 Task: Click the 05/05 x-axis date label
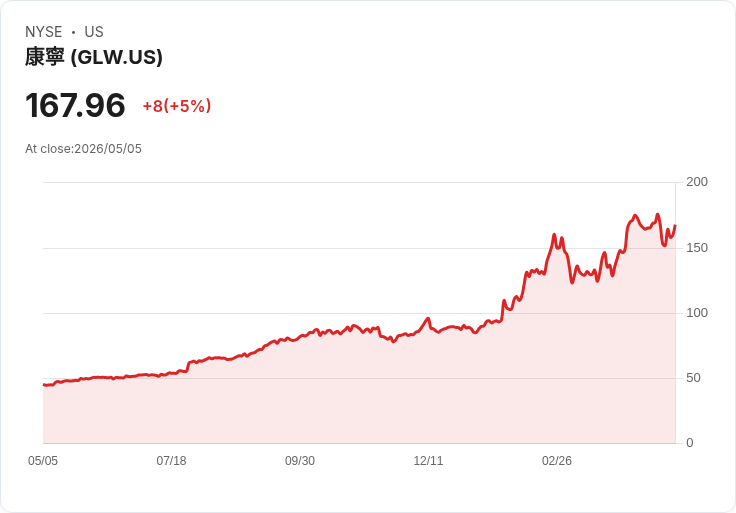click(x=43, y=461)
